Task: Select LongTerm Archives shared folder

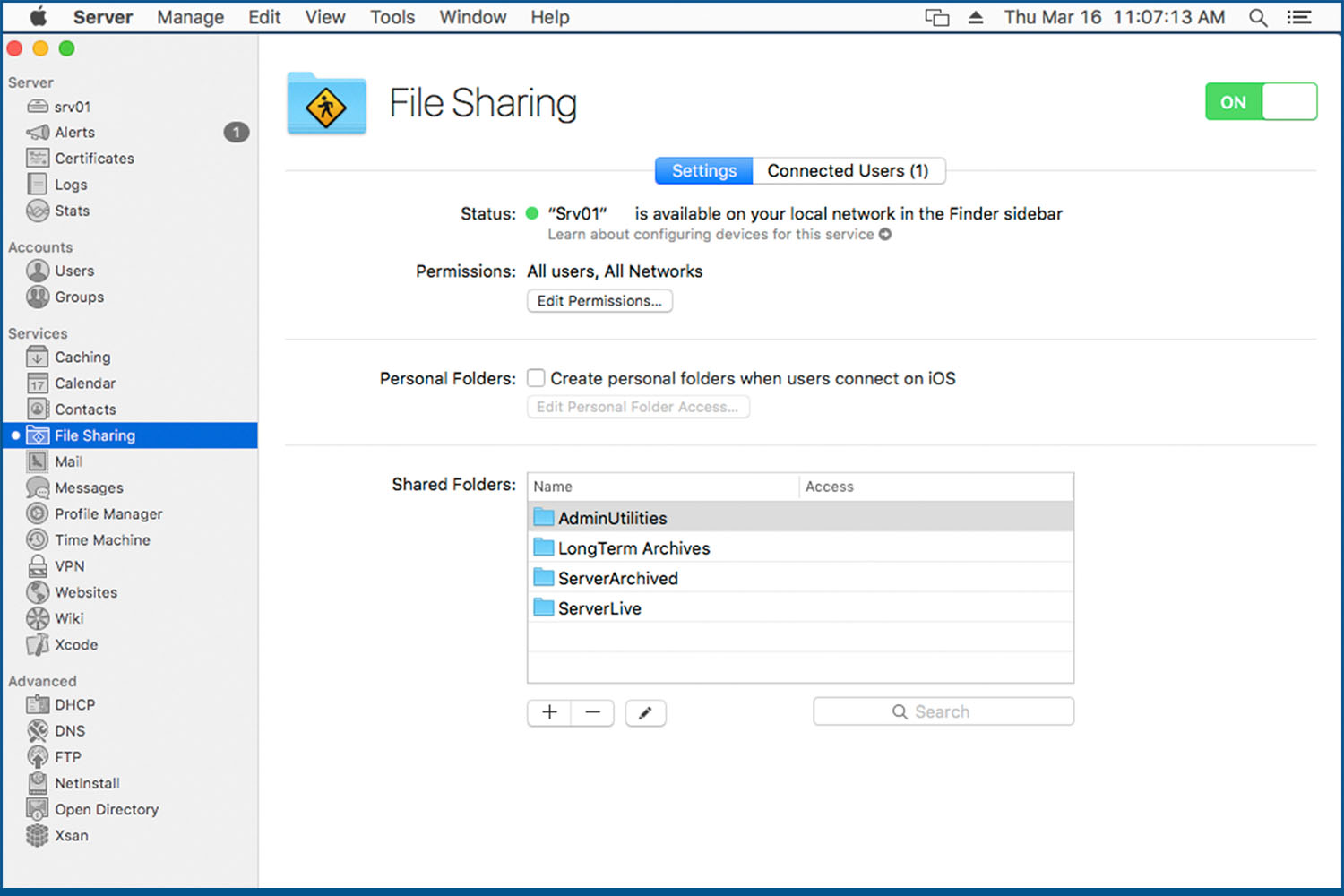Action: pos(800,547)
